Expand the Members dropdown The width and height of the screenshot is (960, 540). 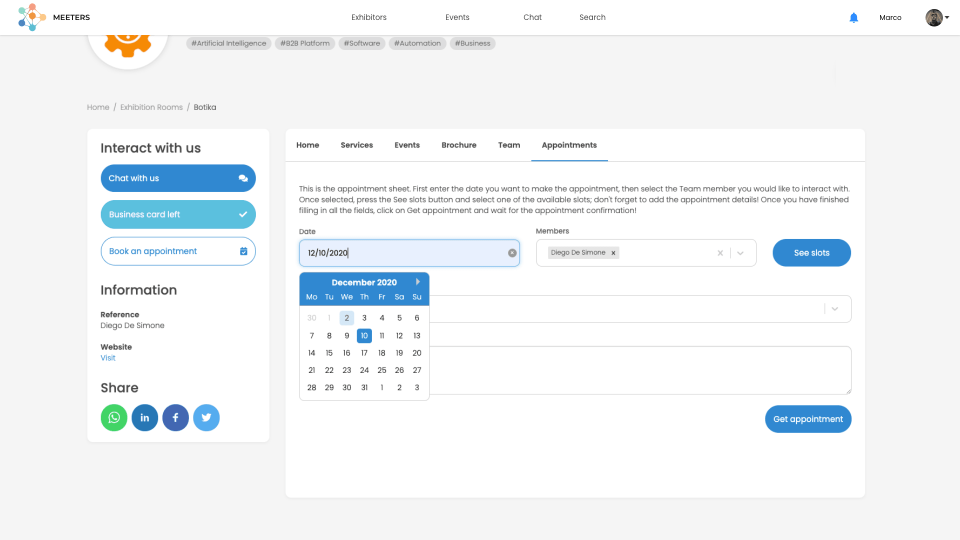[x=740, y=253]
